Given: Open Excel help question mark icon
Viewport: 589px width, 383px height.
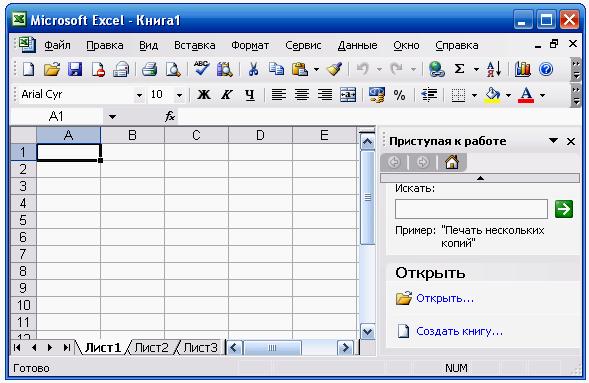Looking at the screenshot, I should 546,69.
